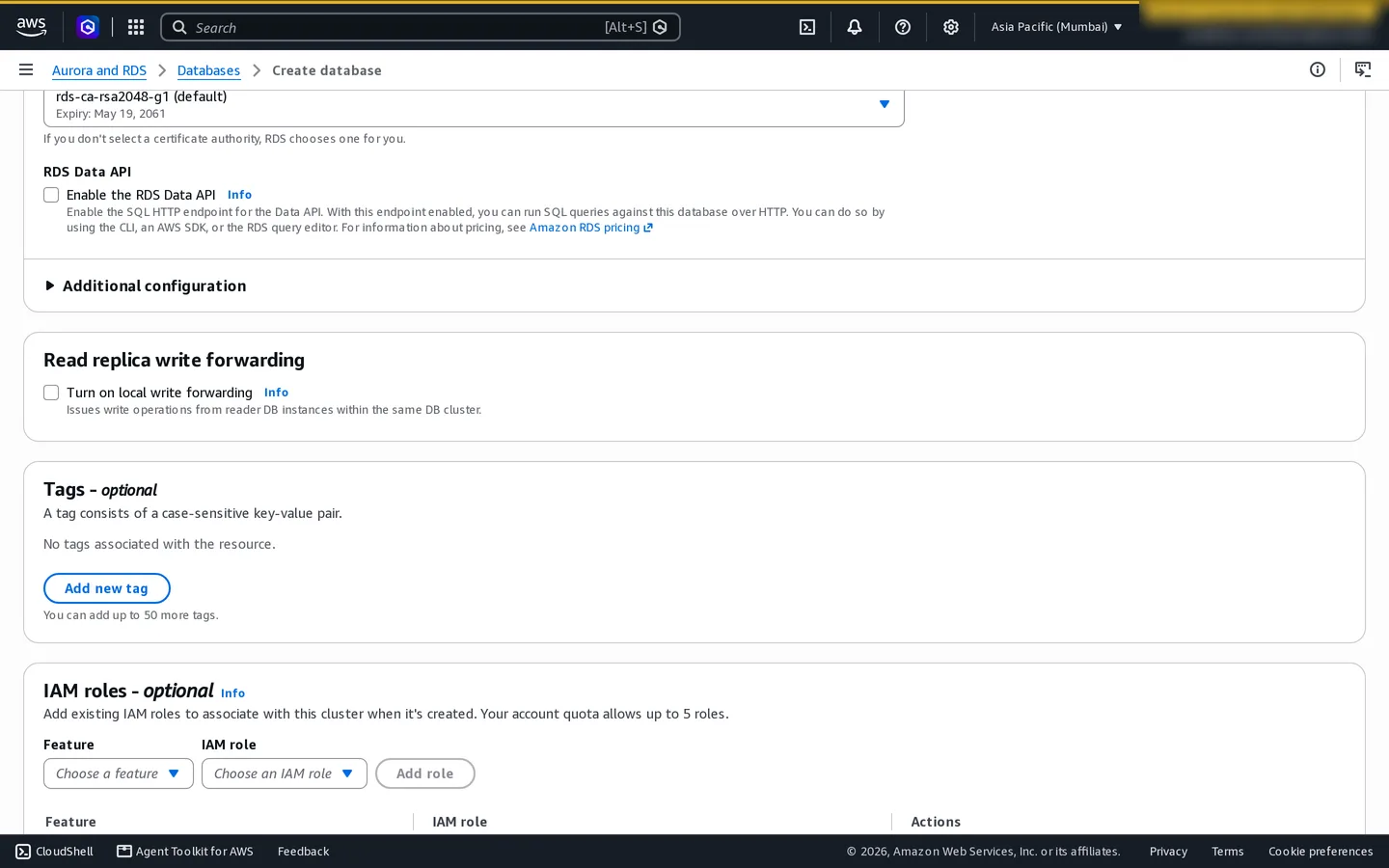1389x868 pixels.
Task: Click the Create database breadcrumb text
Action: [327, 70]
